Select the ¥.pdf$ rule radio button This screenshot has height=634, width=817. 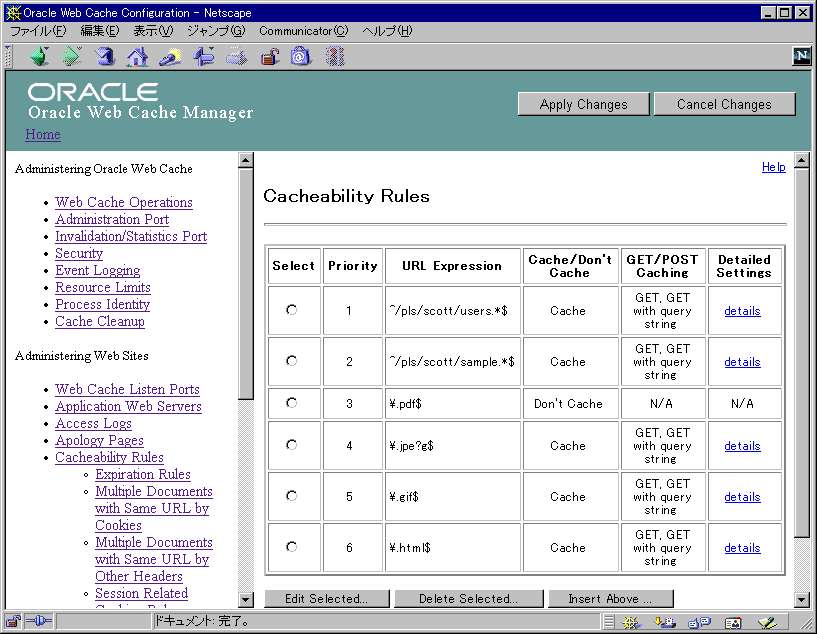[x=292, y=403]
